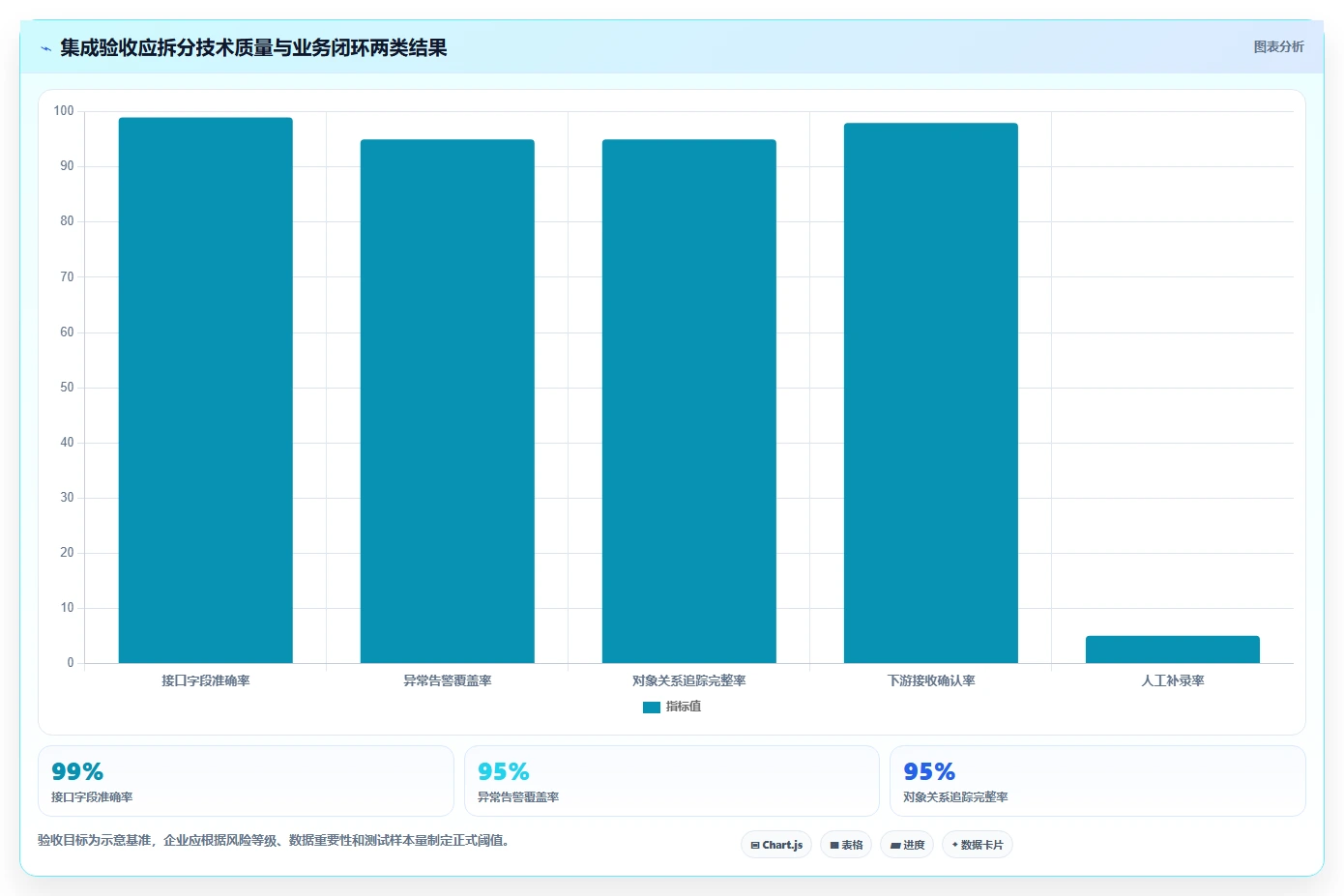
Task: Click the 100 y-axis tick label
Action: (64, 111)
